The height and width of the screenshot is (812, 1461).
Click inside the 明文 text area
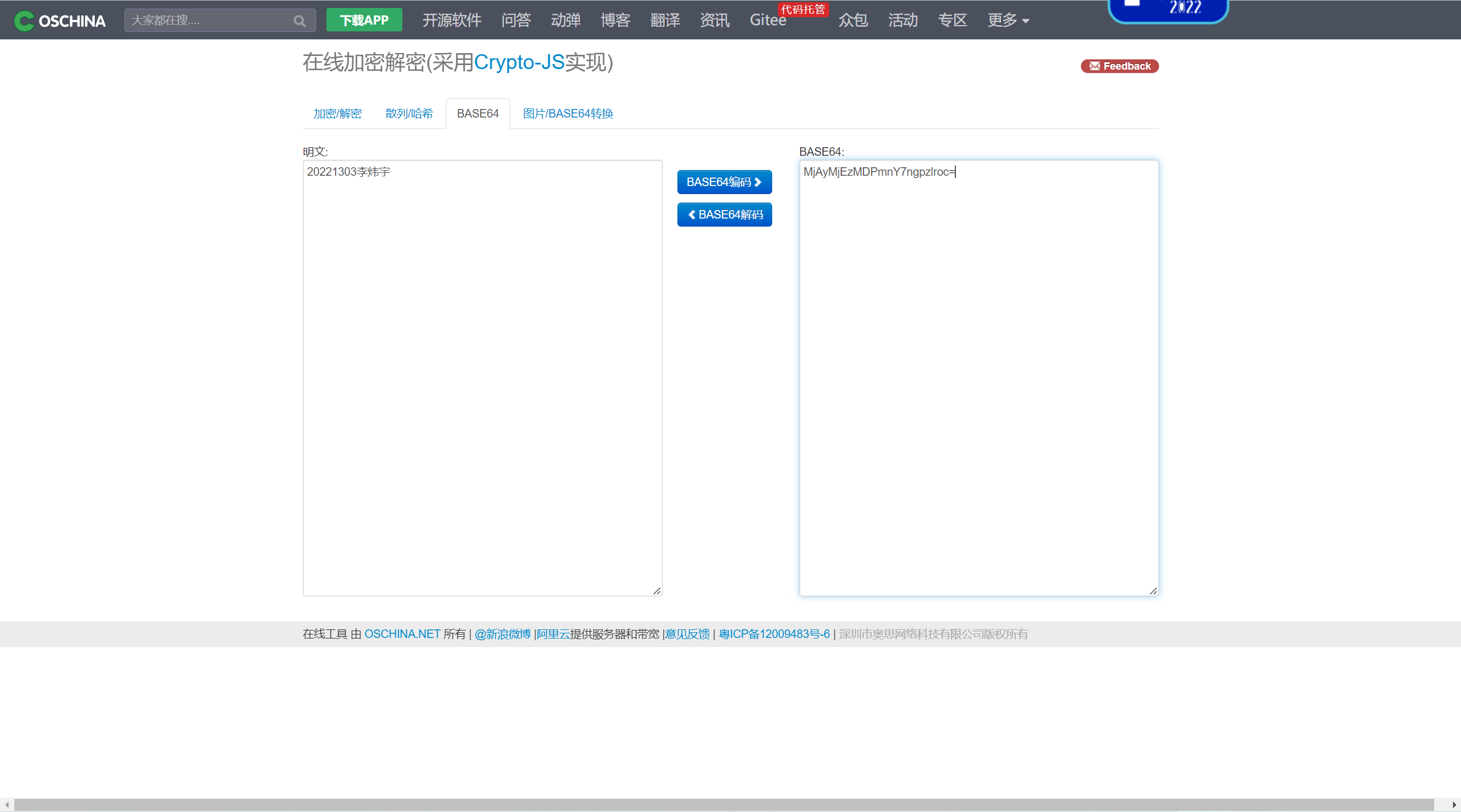pos(482,377)
